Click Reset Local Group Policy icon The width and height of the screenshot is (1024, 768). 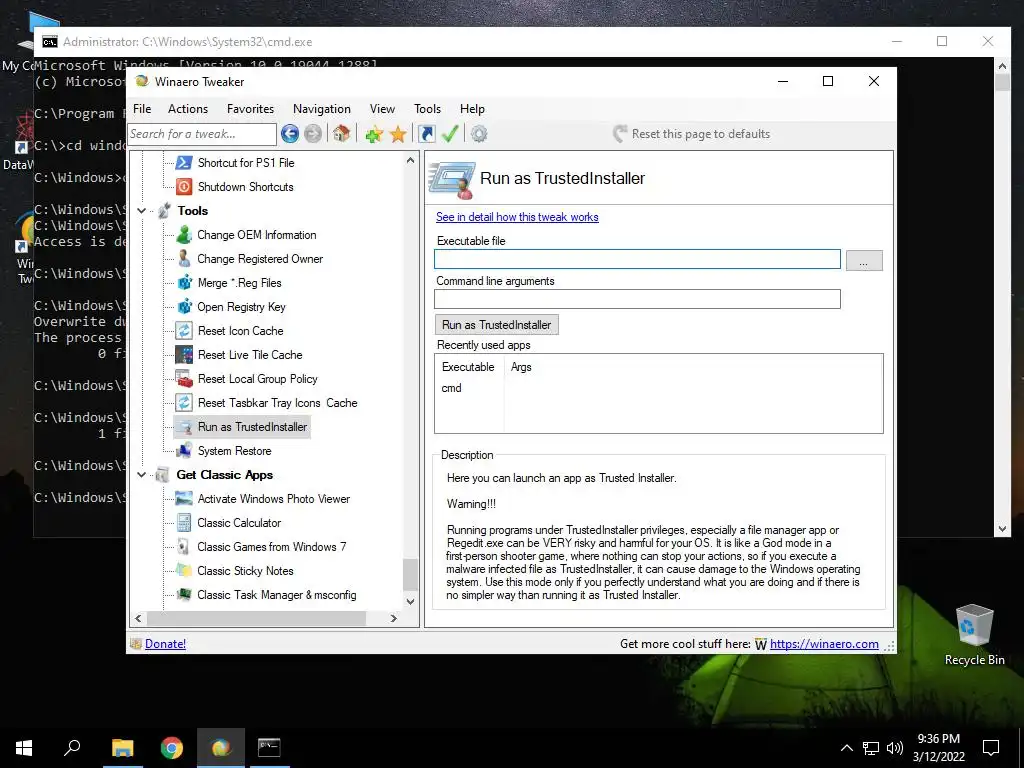tap(184, 379)
